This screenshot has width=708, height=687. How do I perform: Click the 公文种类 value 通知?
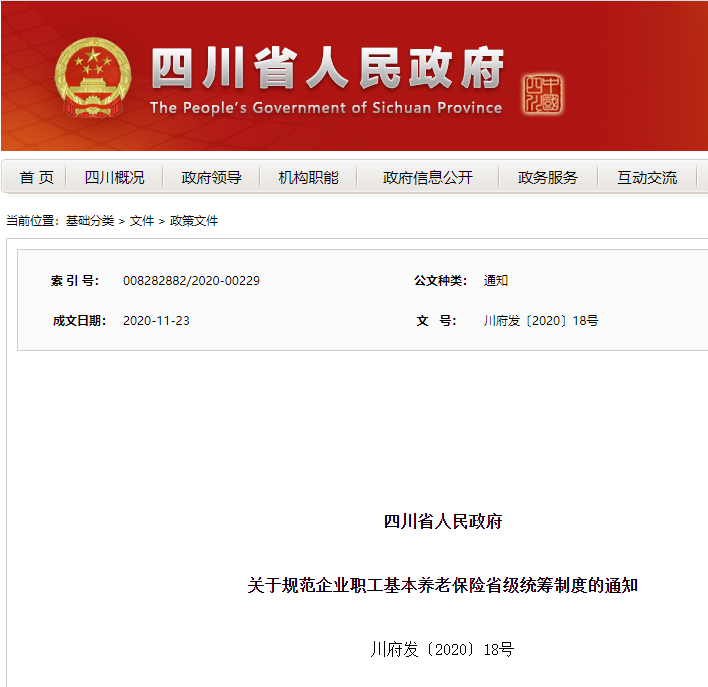coord(496,281)
